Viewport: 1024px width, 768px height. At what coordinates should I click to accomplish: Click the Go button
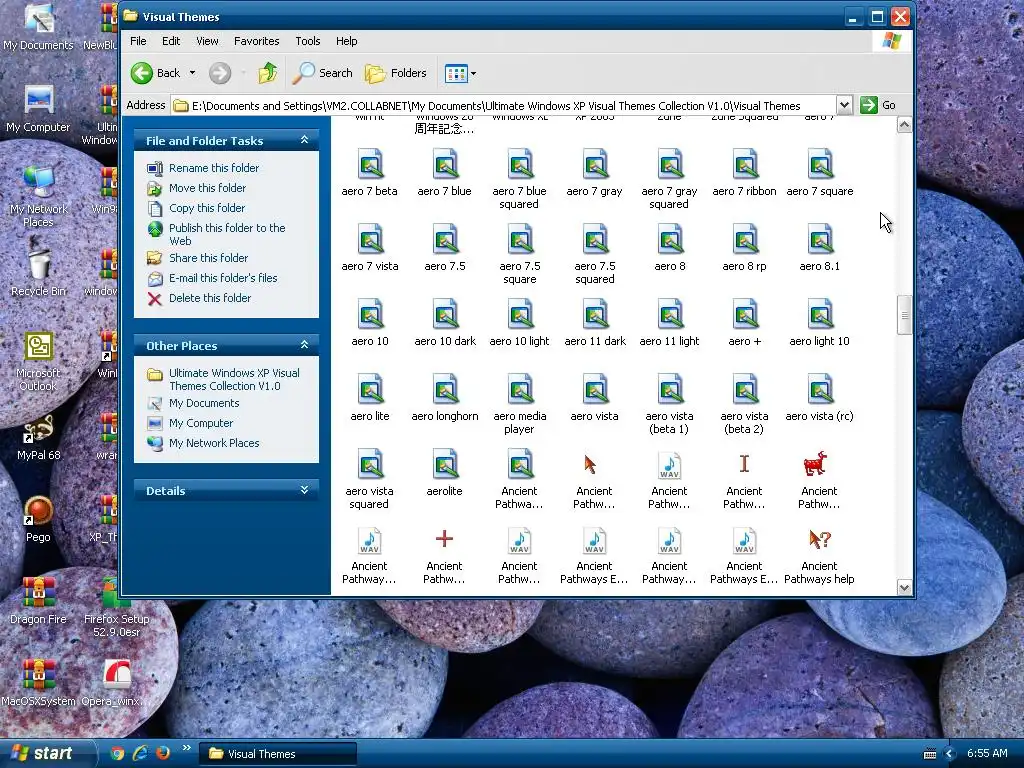pyautogui.click(x=878, y=105)
